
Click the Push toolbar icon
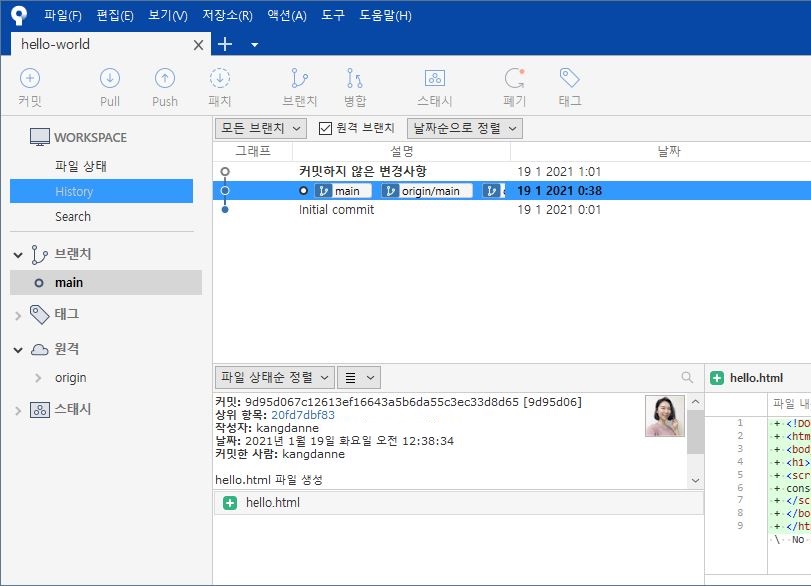(164, 78)
